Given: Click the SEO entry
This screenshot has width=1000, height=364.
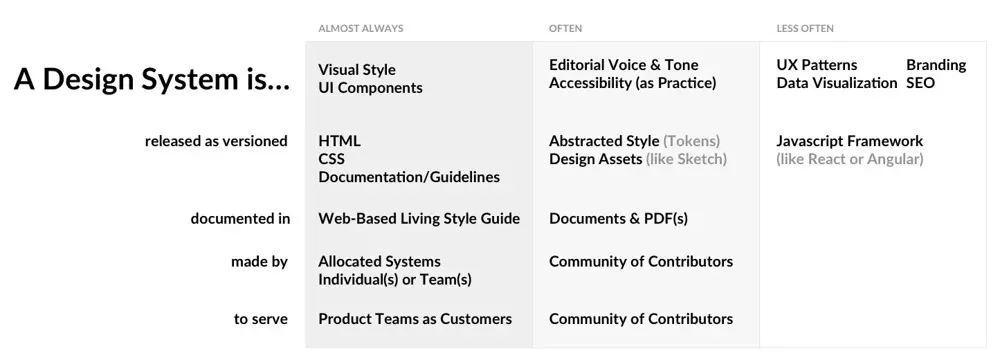Looking at the screenshot, I should pos(920,83).
